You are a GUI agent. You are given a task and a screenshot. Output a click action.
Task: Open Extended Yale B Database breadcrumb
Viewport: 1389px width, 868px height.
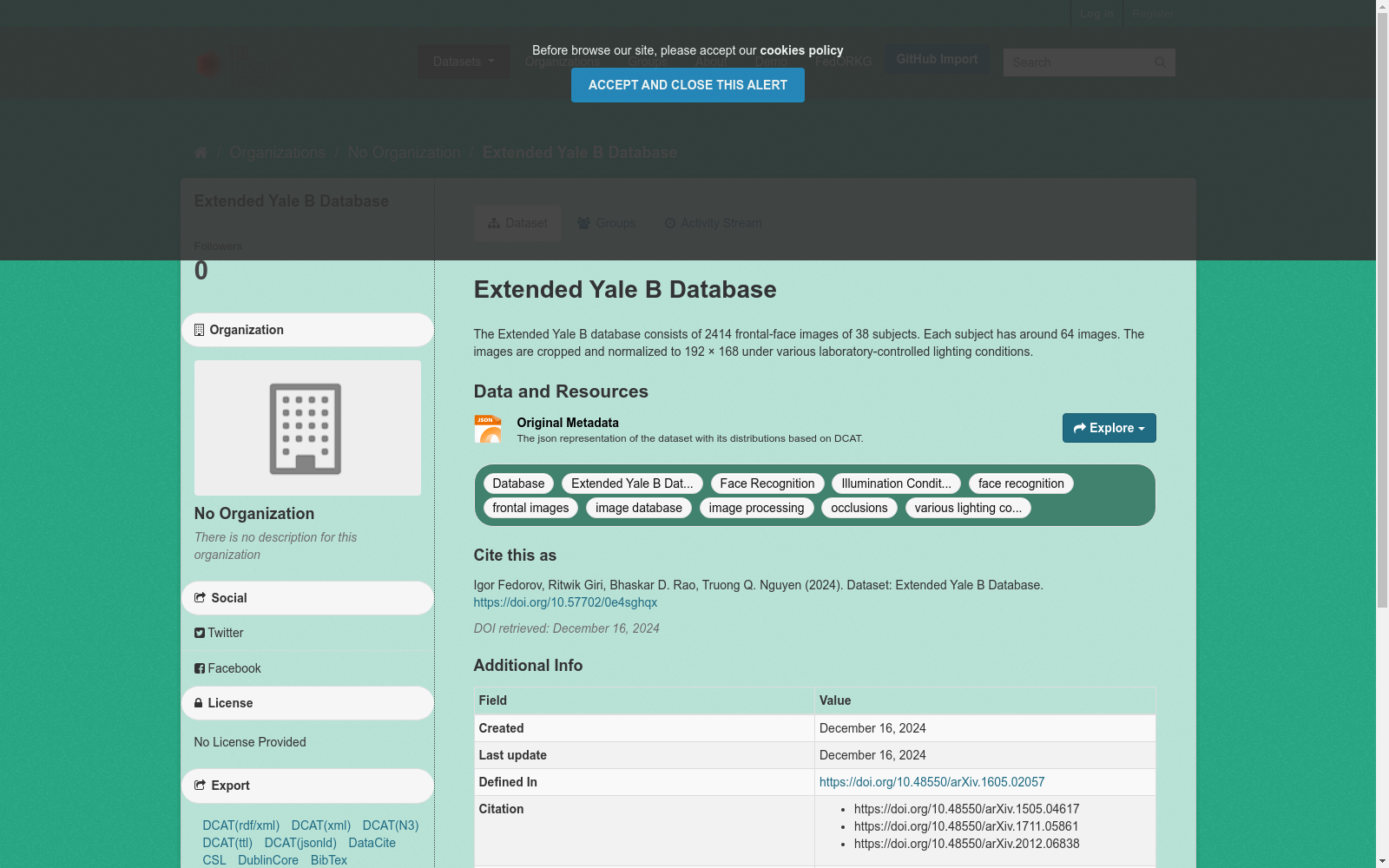580,153
